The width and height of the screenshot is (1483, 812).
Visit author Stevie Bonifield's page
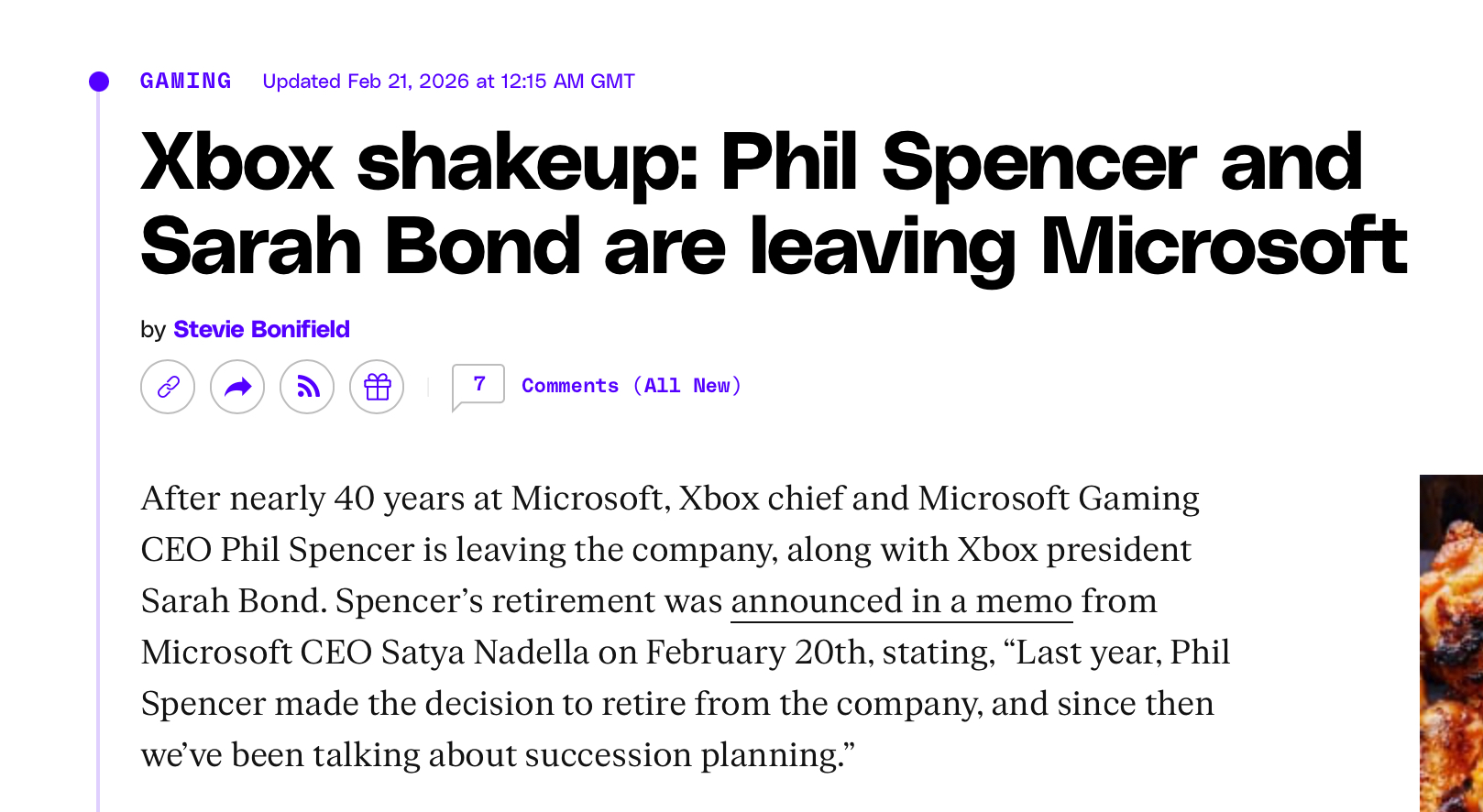(x=261, y=329)
